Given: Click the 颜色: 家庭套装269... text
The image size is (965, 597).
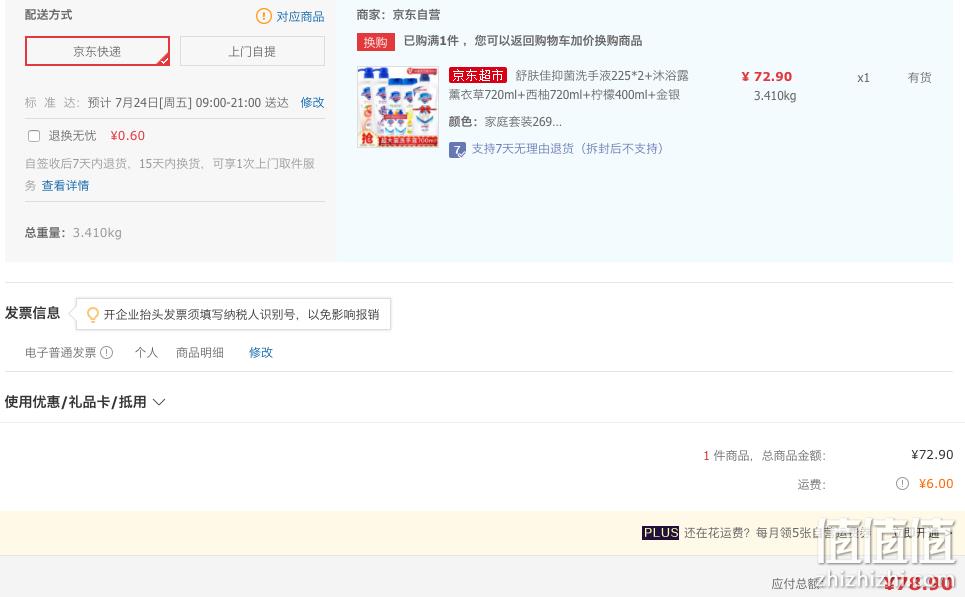Looking at the screenshot, I should pos(505,122).
